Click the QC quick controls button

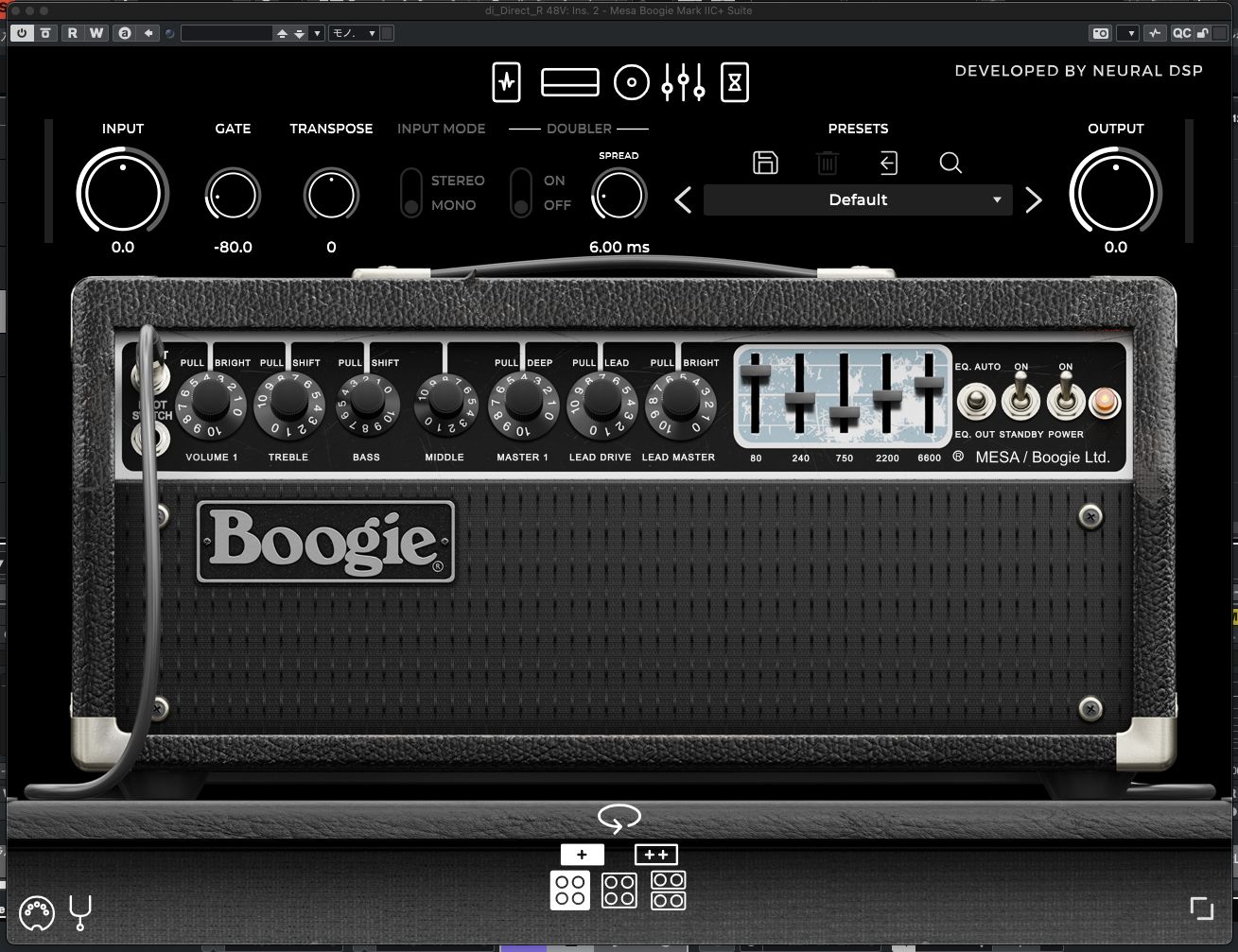pos(1181,33)
